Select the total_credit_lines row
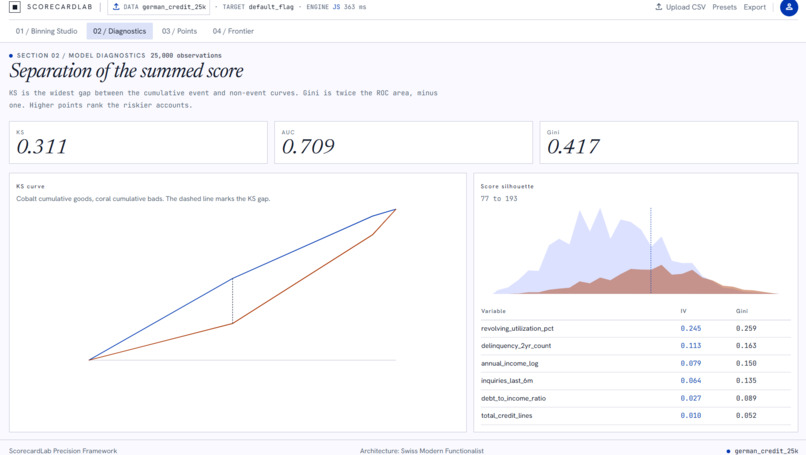 coord(635,416)
